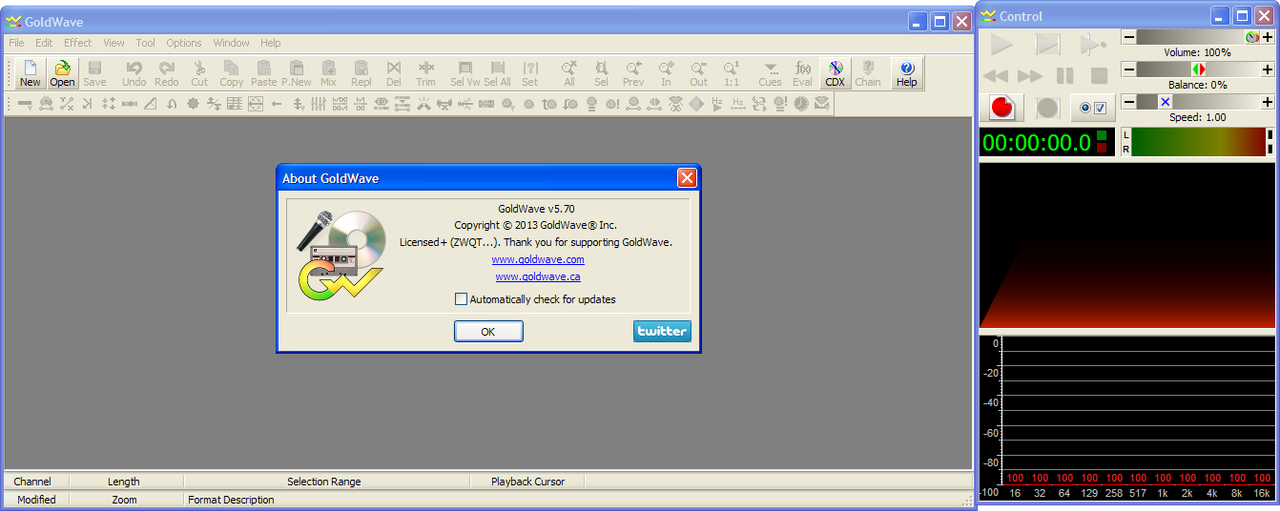Viewport: 1280px width, 511px height.
Task: Click the Balance slider knob
Action: 1198,69
